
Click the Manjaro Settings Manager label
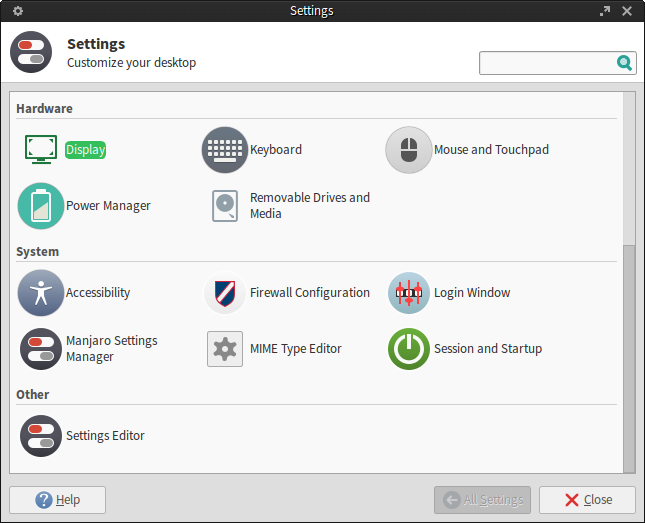pos(112,349)
